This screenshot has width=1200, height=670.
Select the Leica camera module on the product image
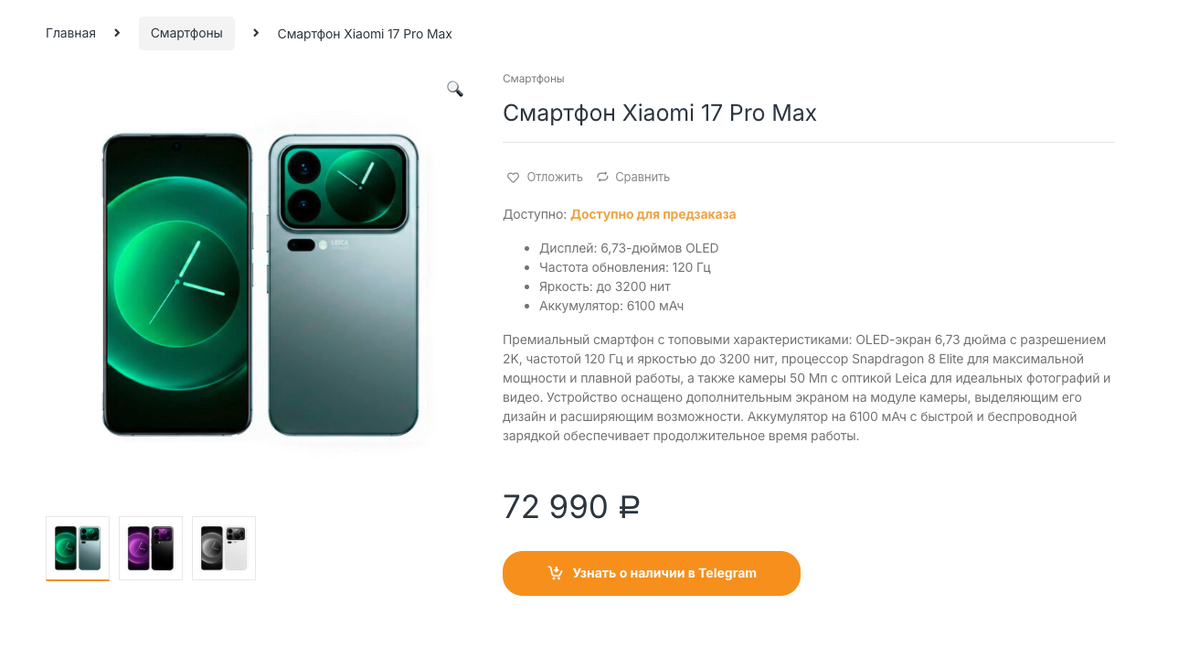click(343, 185)
